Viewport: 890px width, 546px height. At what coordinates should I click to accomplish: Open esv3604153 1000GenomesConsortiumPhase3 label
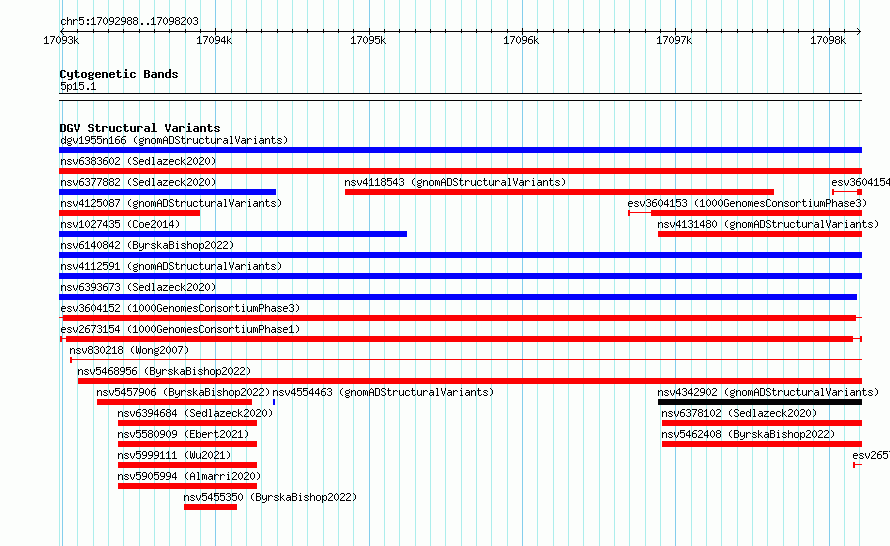(x=747, y=203)
